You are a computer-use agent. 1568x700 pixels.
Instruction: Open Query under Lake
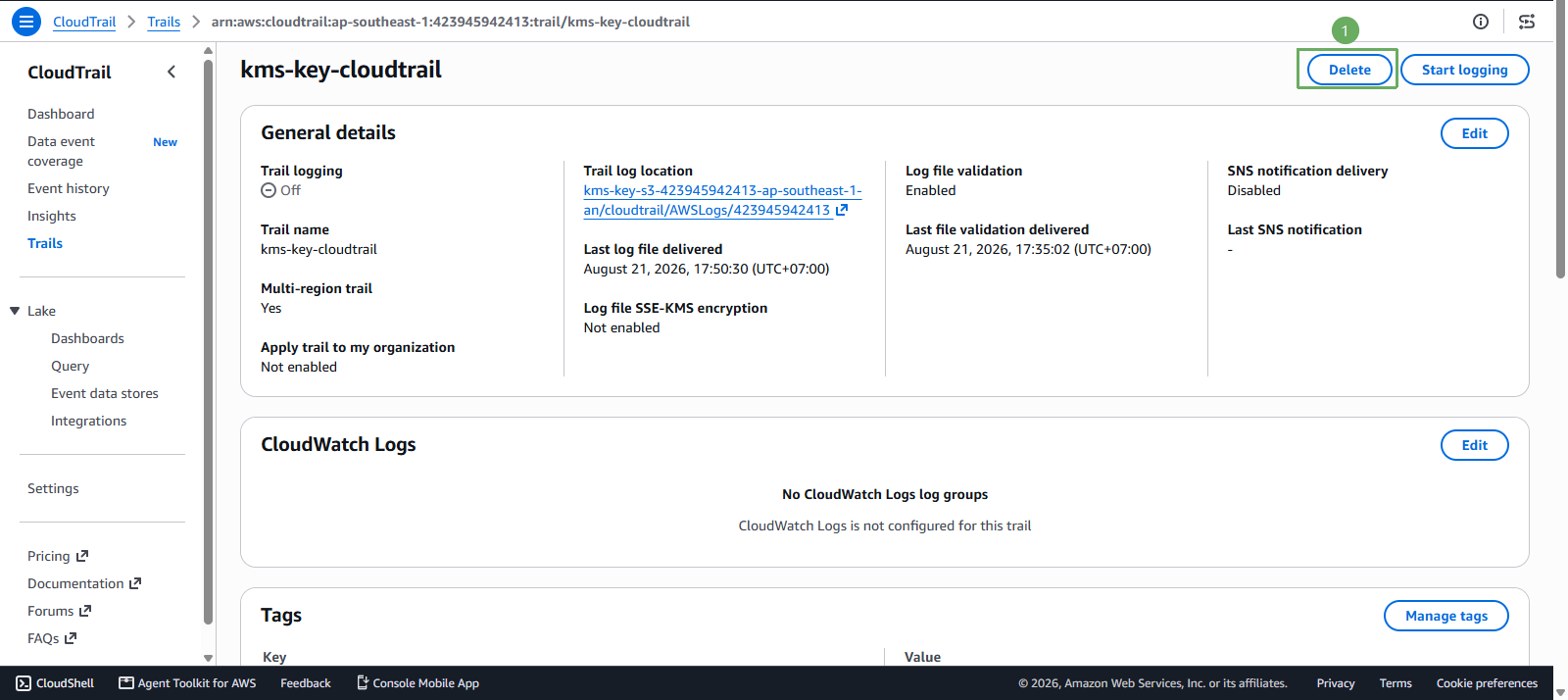coord(70,366)
